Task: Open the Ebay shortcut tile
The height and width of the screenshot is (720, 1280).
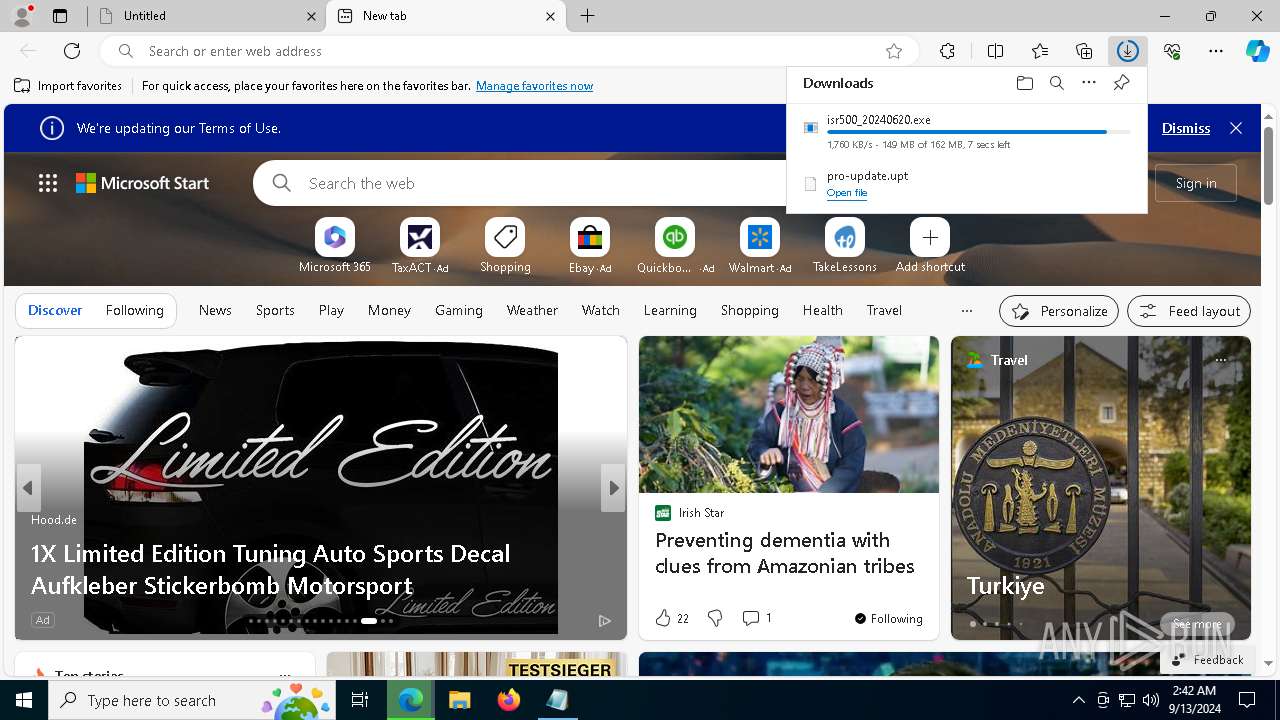Action: (590, 246)
